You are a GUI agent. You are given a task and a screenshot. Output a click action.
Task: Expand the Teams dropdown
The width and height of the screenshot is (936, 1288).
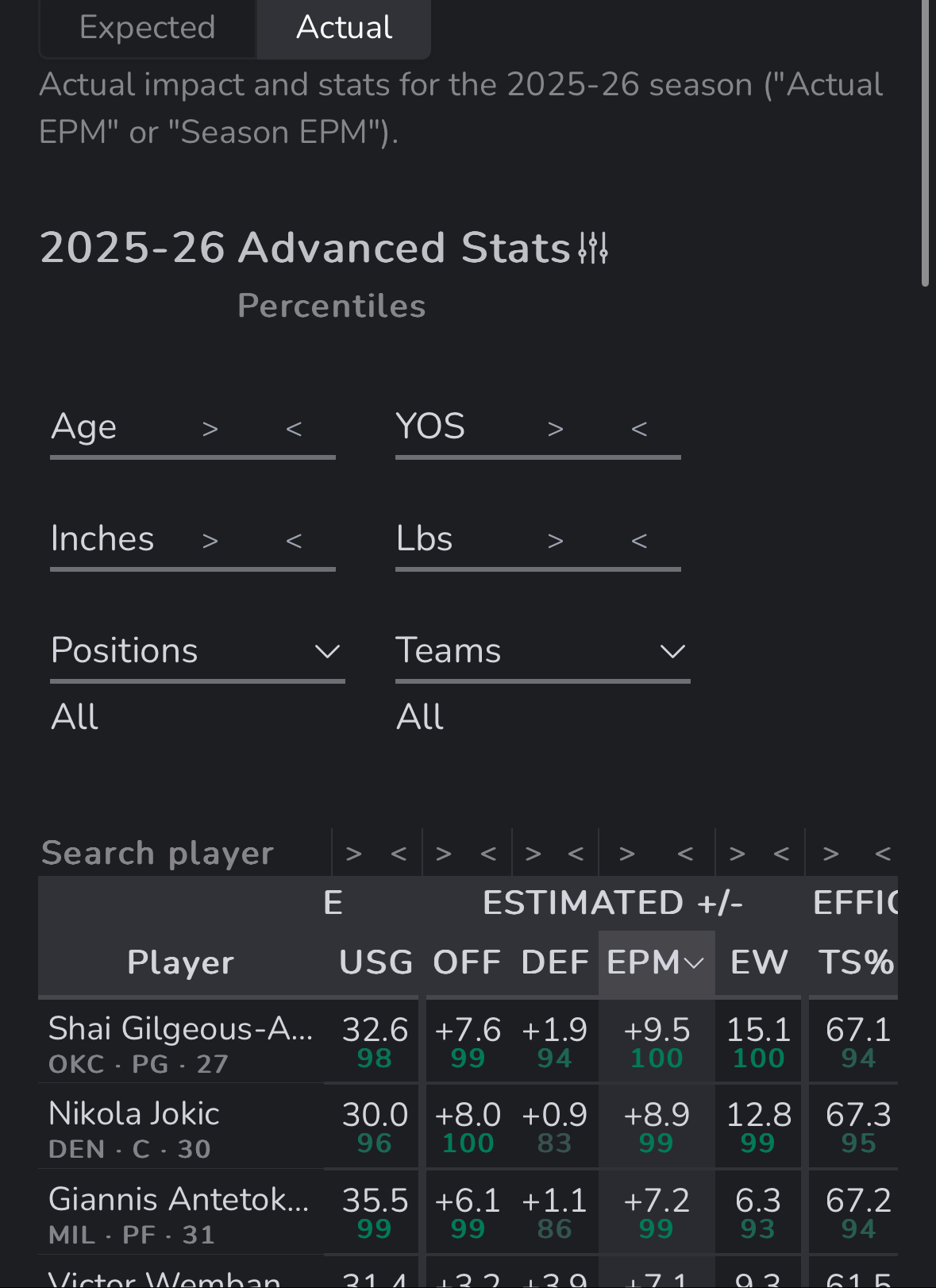tap(542, 652)
